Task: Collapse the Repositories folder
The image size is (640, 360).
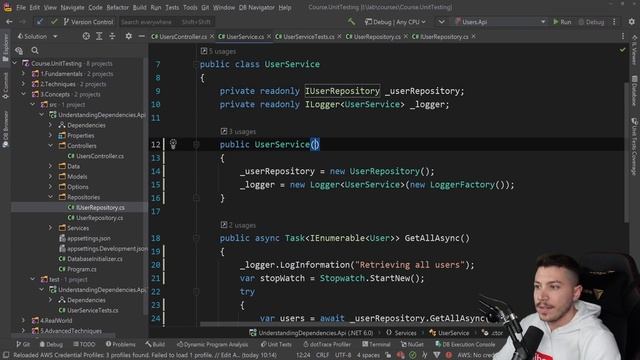Action: [51, 197]
